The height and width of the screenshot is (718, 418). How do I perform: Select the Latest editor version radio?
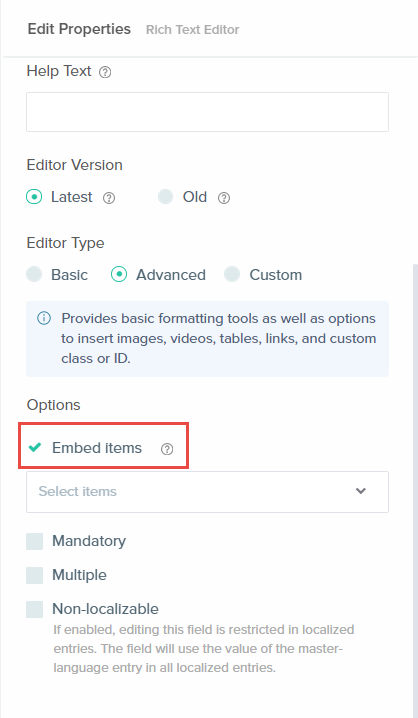[x=34, y=197]
